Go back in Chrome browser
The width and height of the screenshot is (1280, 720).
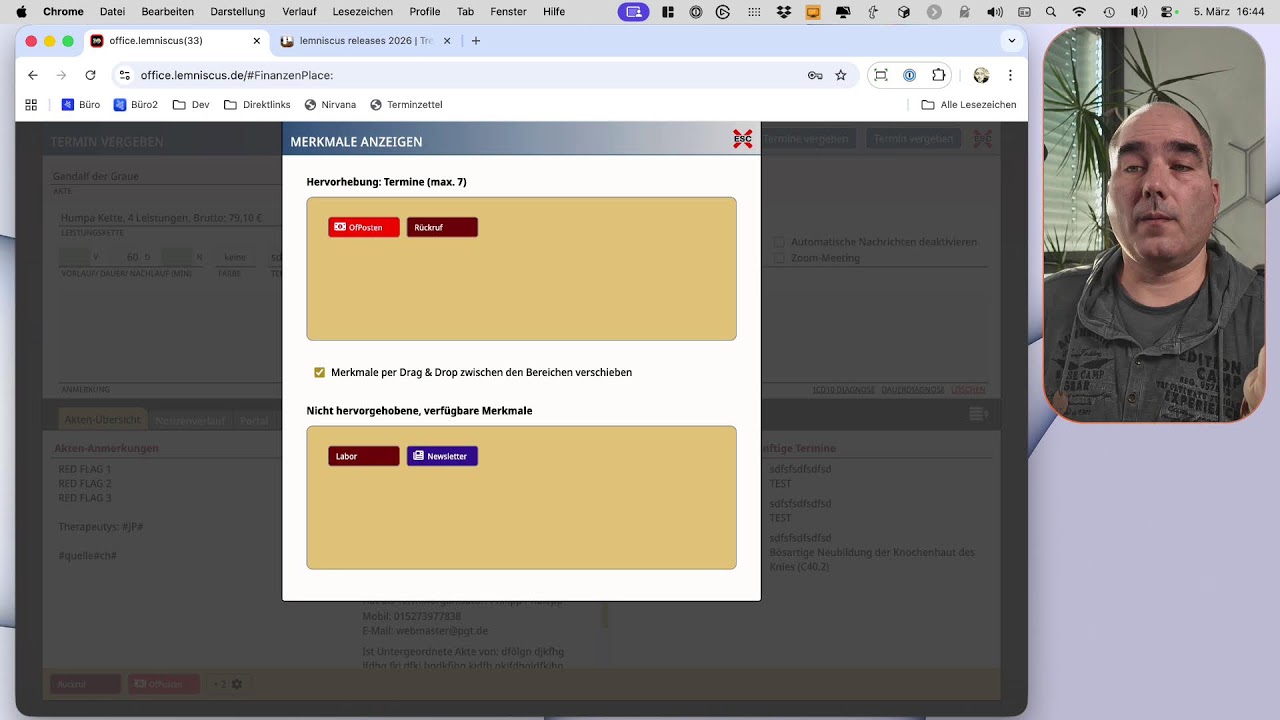(x=33, y=75)
